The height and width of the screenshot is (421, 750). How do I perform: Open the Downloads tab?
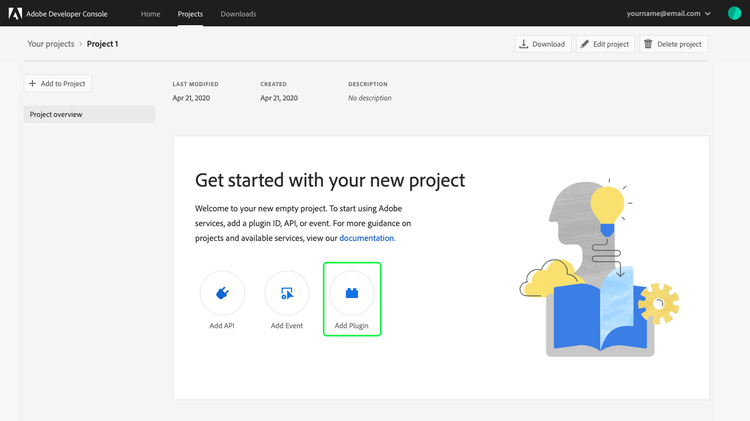click(238, 14)
